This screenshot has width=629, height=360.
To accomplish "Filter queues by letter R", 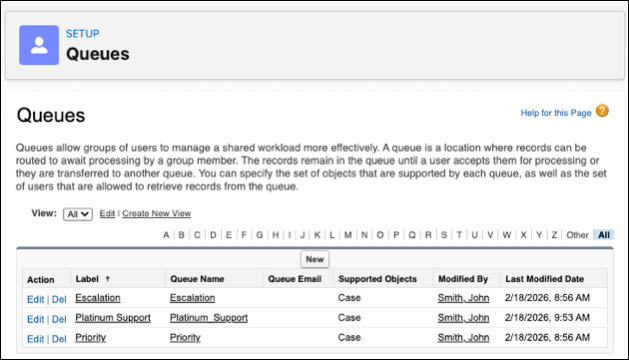I will pyautogui.click(x=428, y=235).
